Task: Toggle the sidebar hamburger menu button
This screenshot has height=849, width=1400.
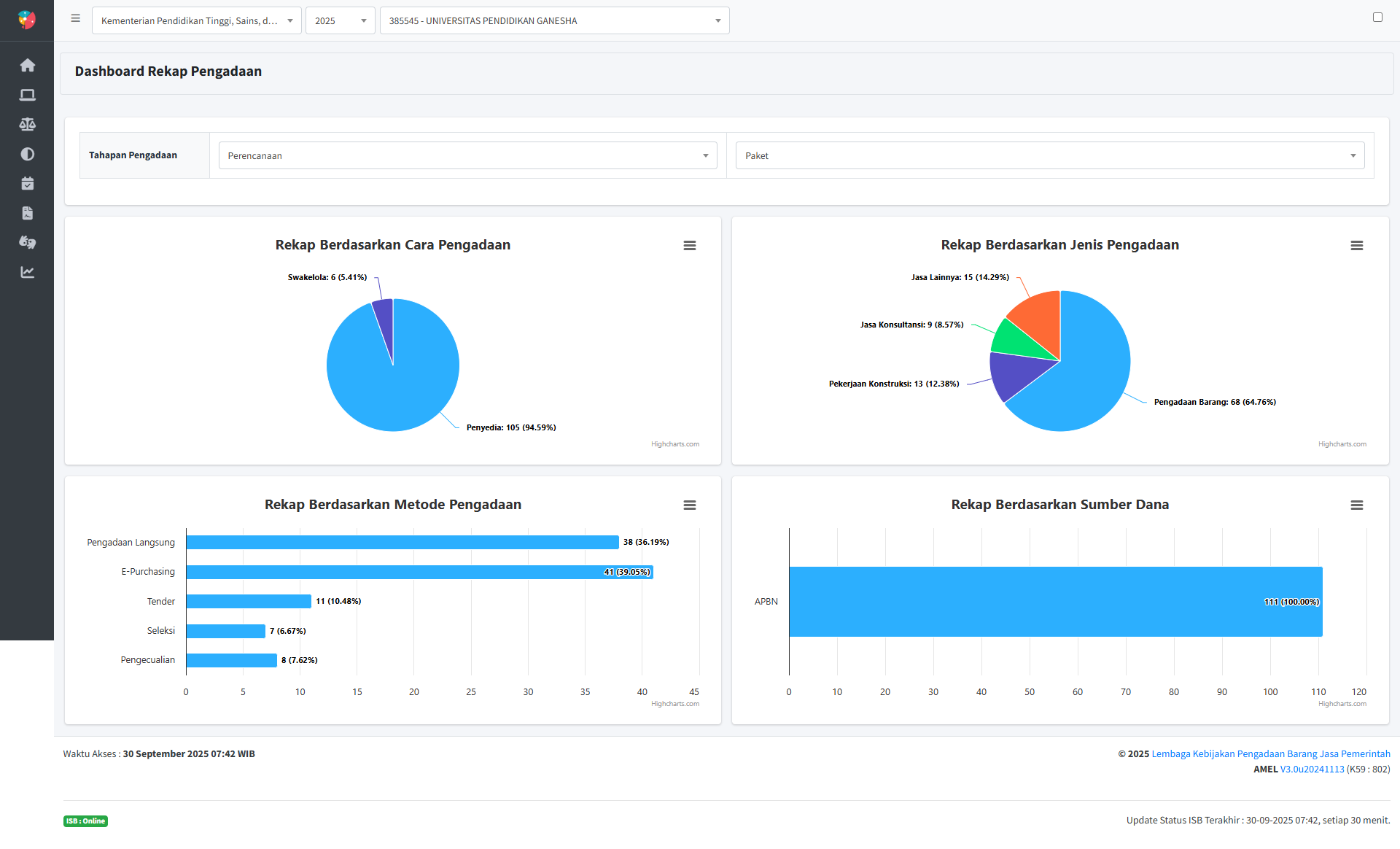Action: [75, 19]
